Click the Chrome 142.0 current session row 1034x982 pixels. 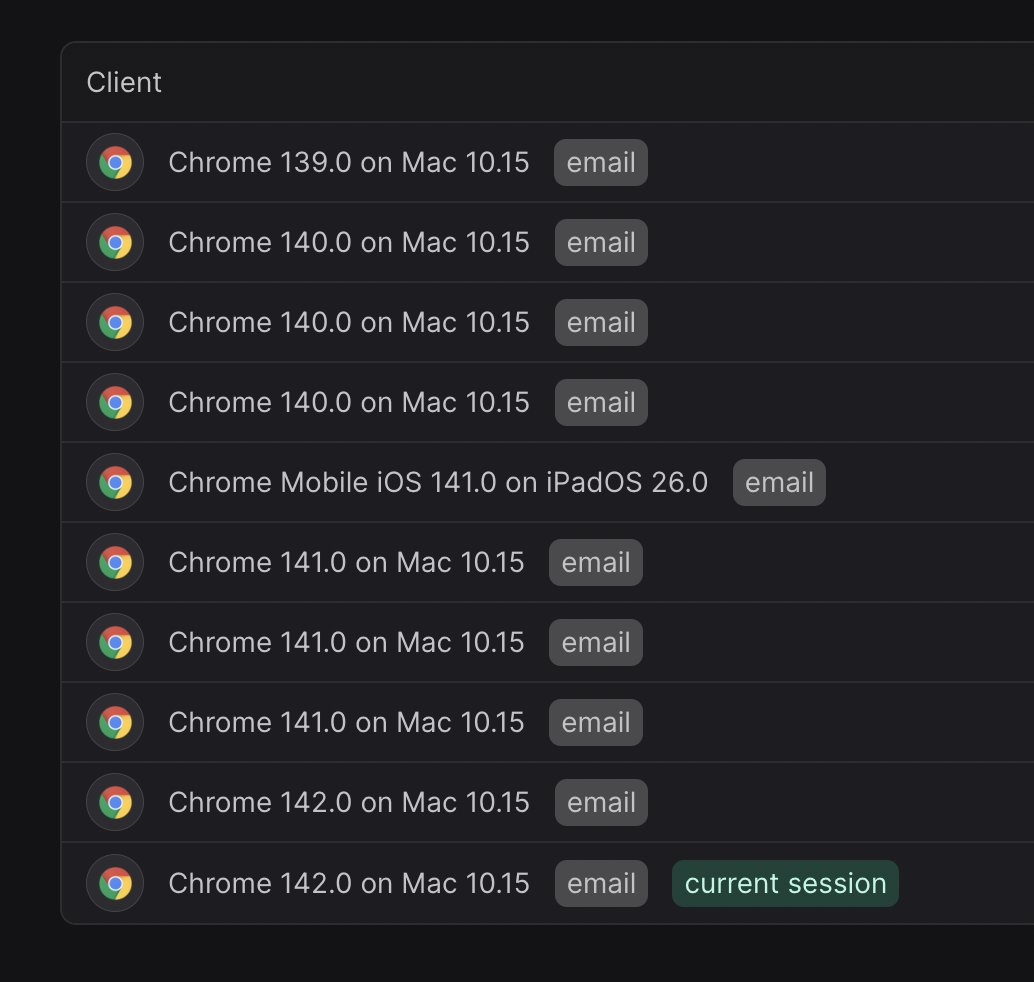click(x=350, y=882)
